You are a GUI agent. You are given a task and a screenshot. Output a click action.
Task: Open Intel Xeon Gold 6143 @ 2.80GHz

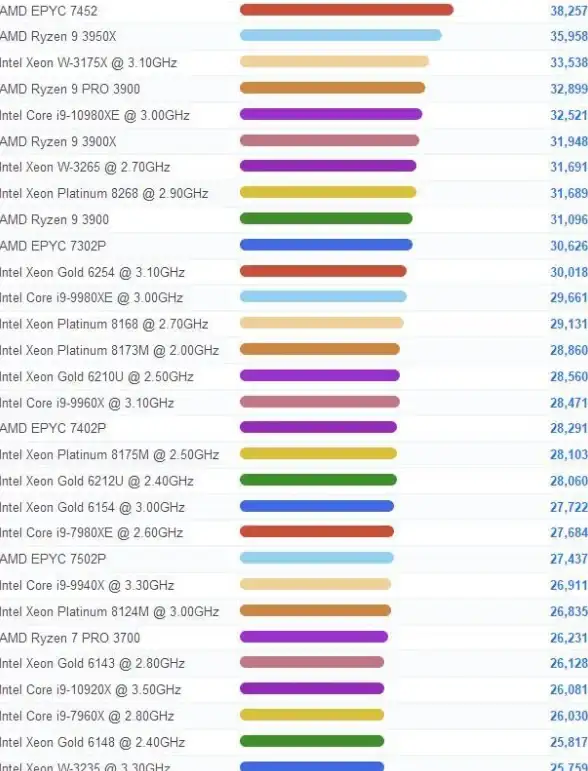(92, 663)
